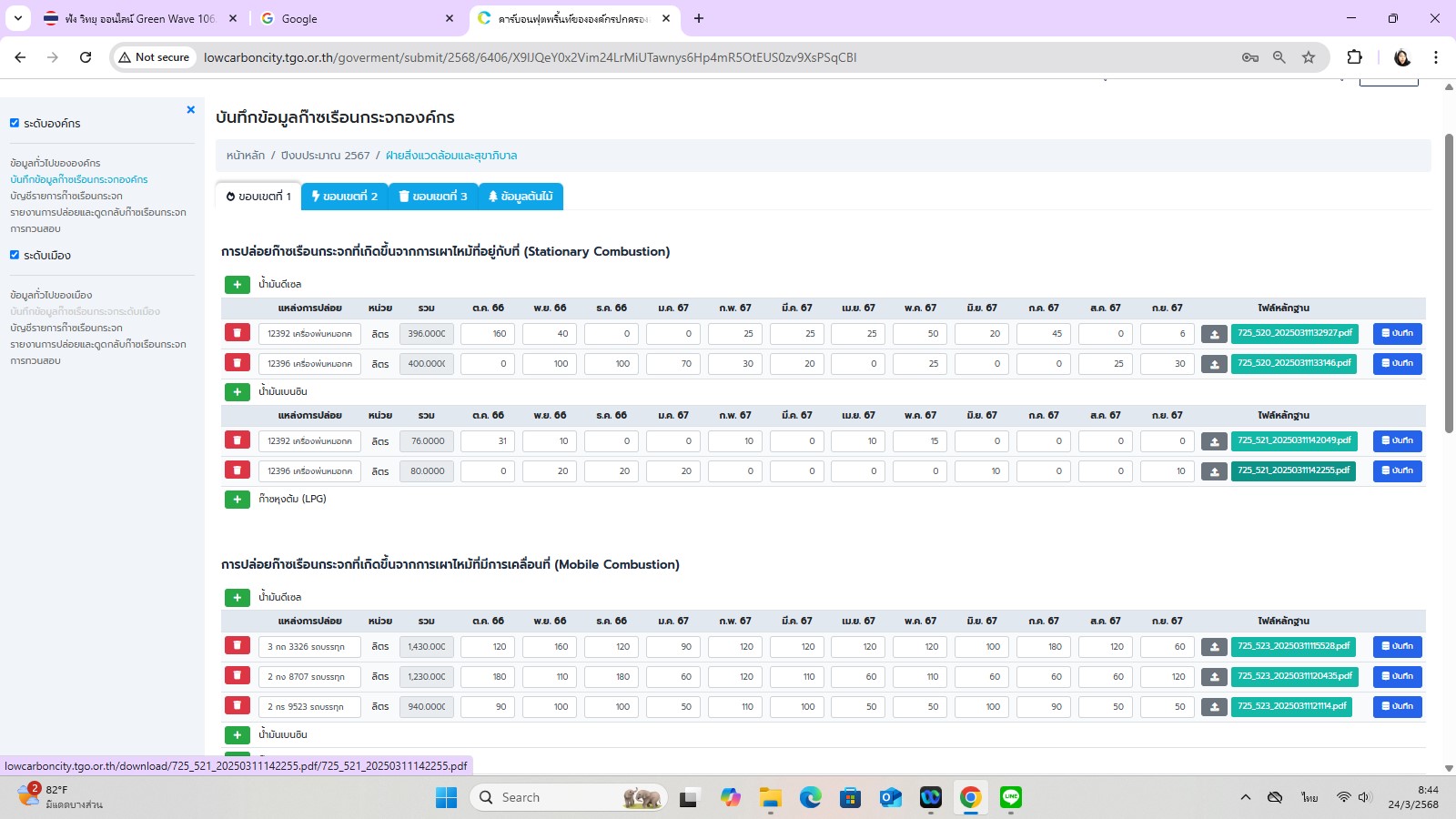Click the ต.ค. 66 field for first diesel row
The width and height of the screenshot is (1456, 819).
click(x=488, y=334)
